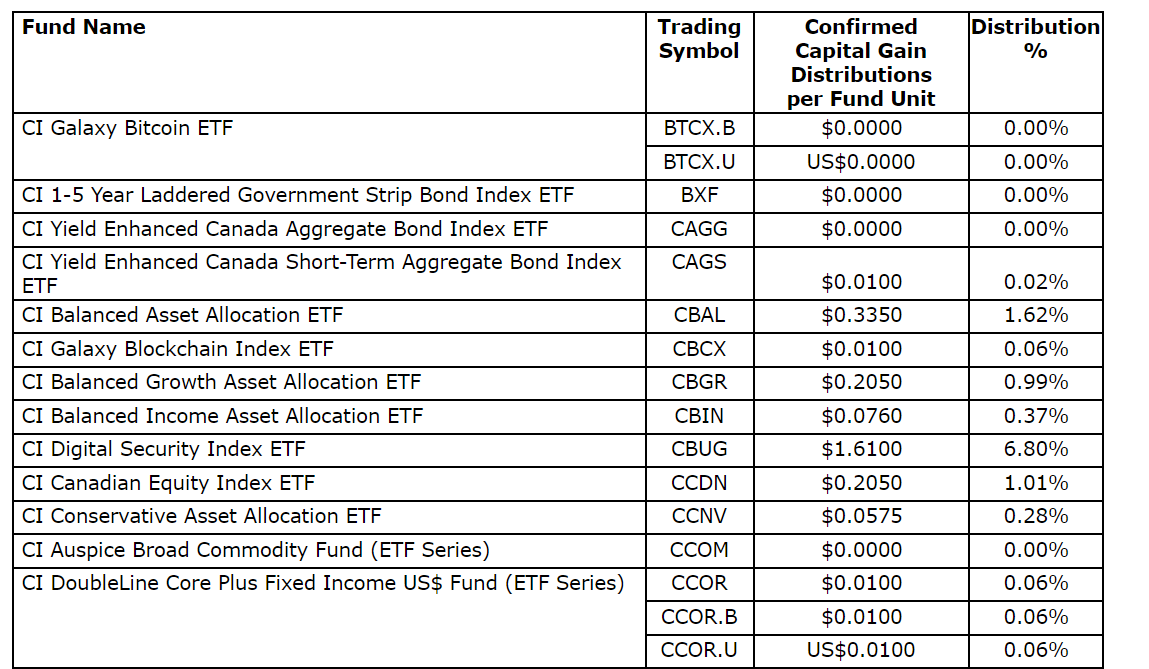The width and height of the screenshot is (1149, 669).
Task: Click the Distribution % column header
Action: pos(1035,39)
